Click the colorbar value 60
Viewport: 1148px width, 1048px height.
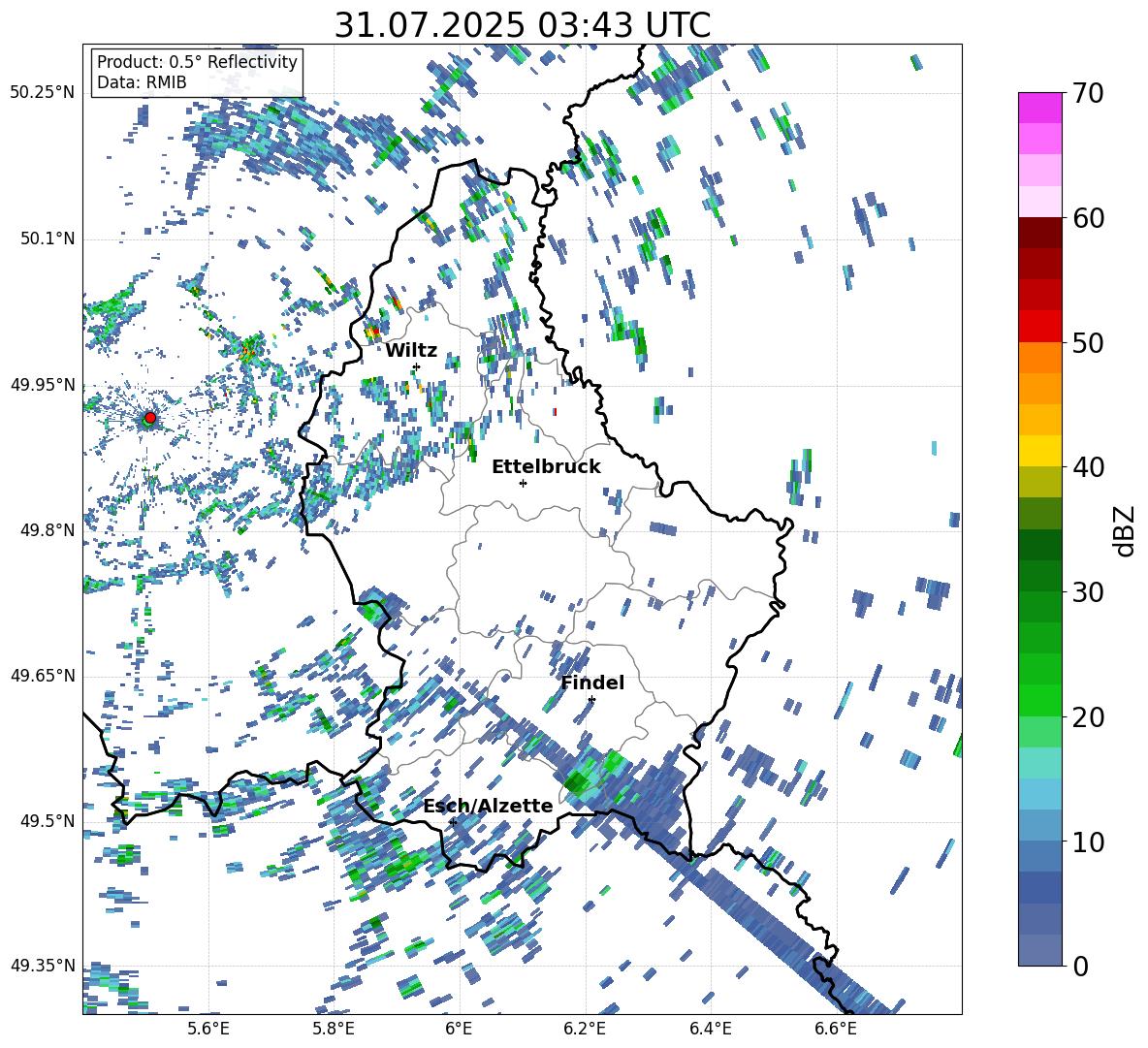pos(1088,218)
